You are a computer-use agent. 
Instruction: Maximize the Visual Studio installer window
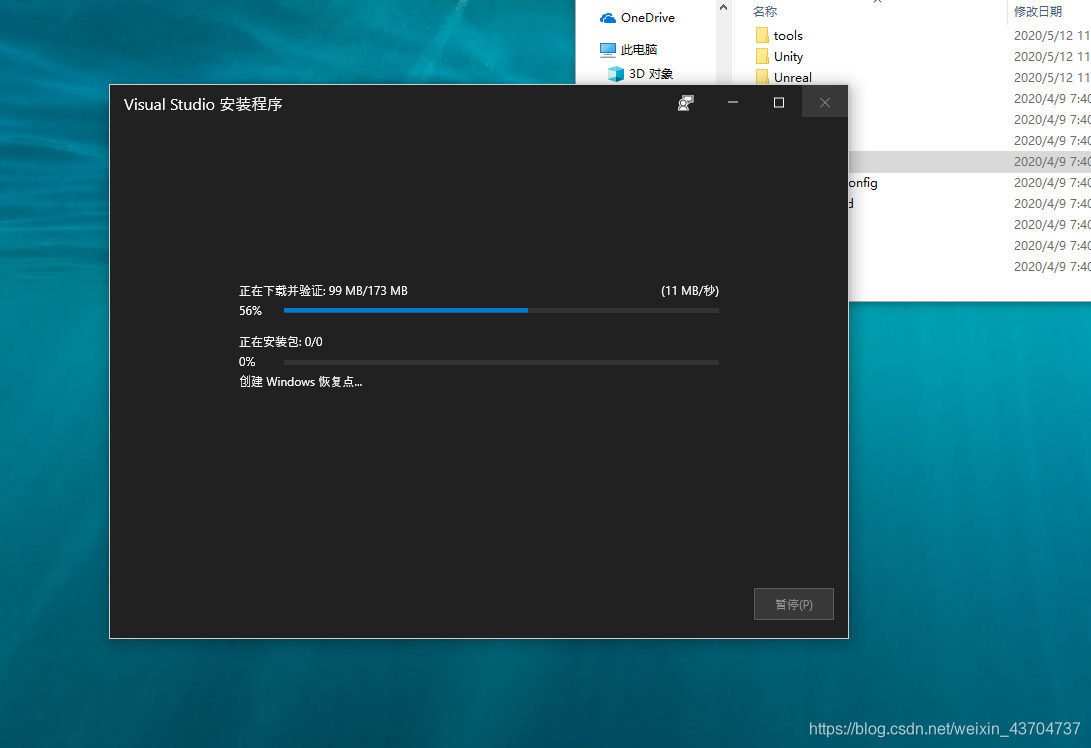click(x=779, y=102)
